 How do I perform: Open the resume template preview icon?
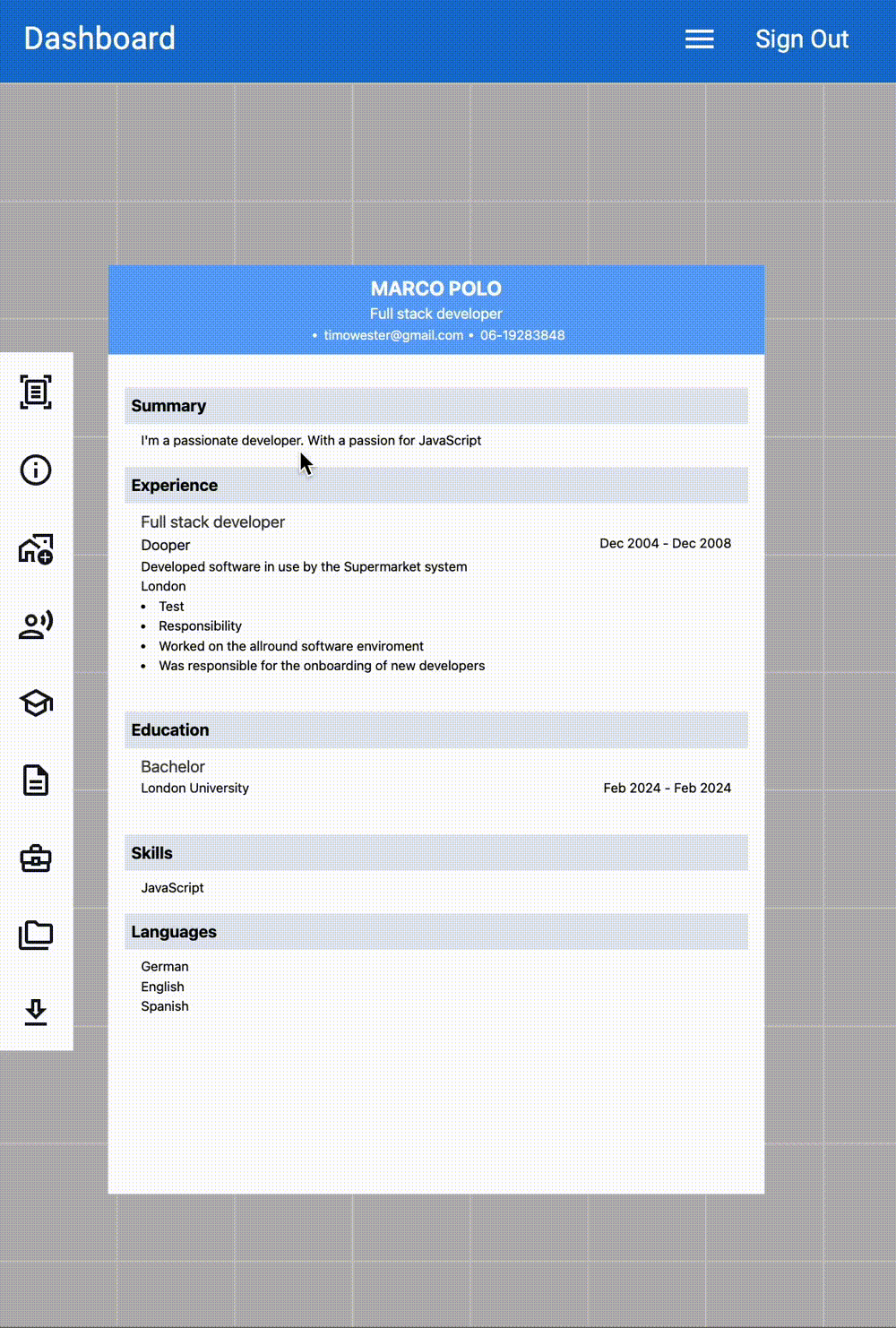36,392
